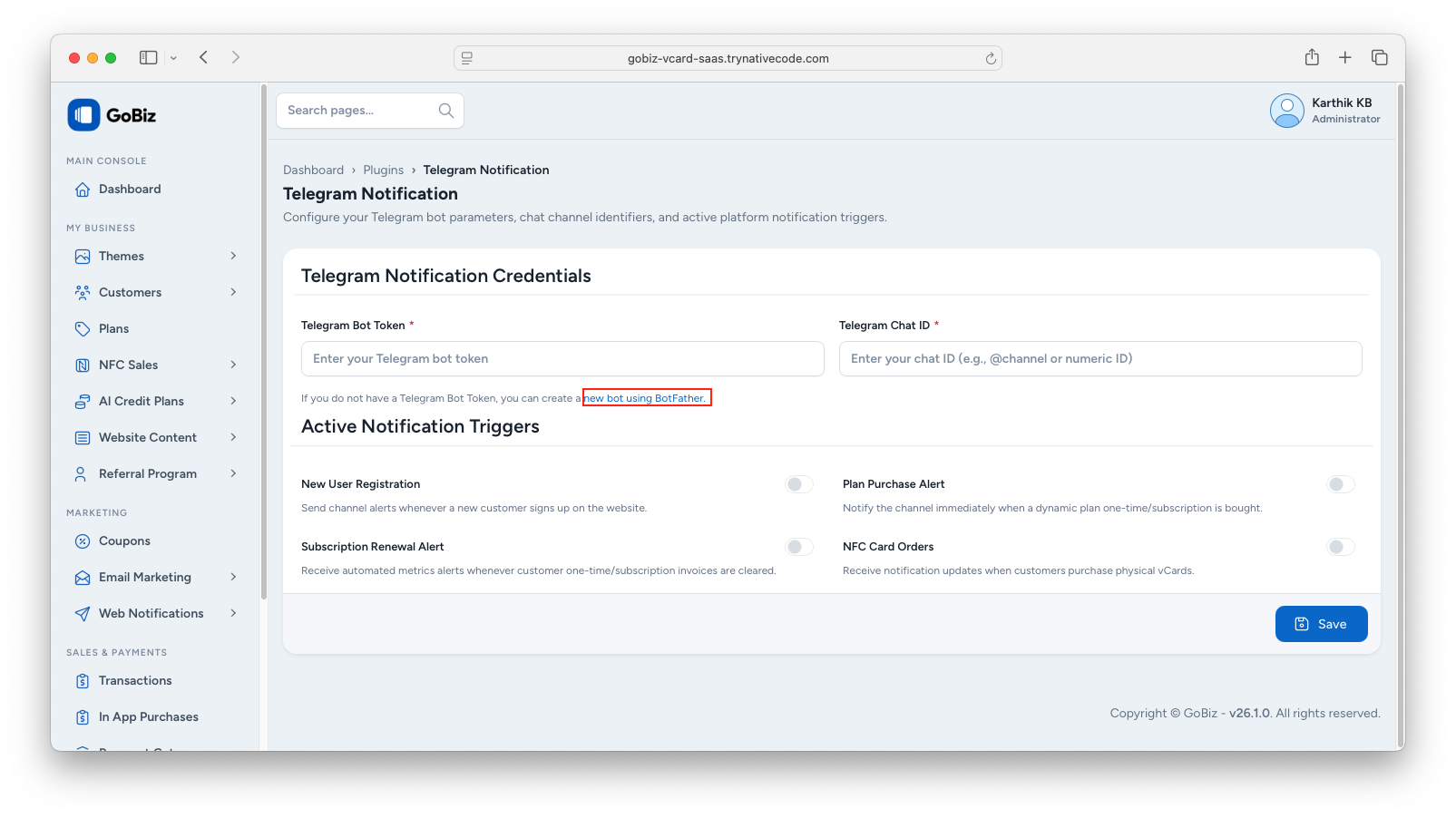1456x818 pixels.
Task: Open Safari sidebar dropdown arrow
Action: point(173,58)
